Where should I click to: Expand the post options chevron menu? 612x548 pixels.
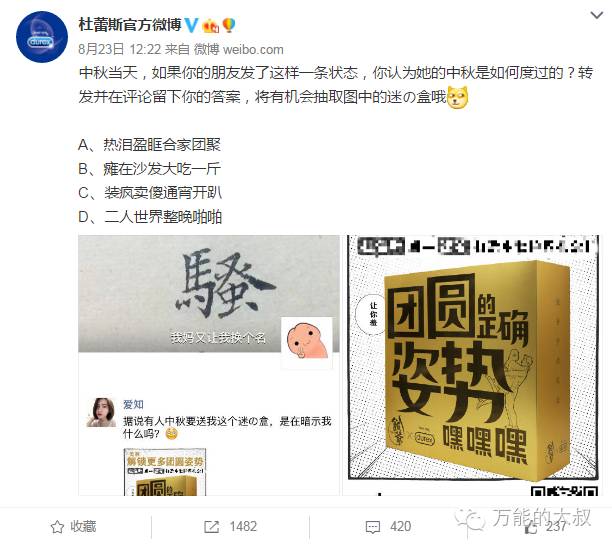coord(597,16)
